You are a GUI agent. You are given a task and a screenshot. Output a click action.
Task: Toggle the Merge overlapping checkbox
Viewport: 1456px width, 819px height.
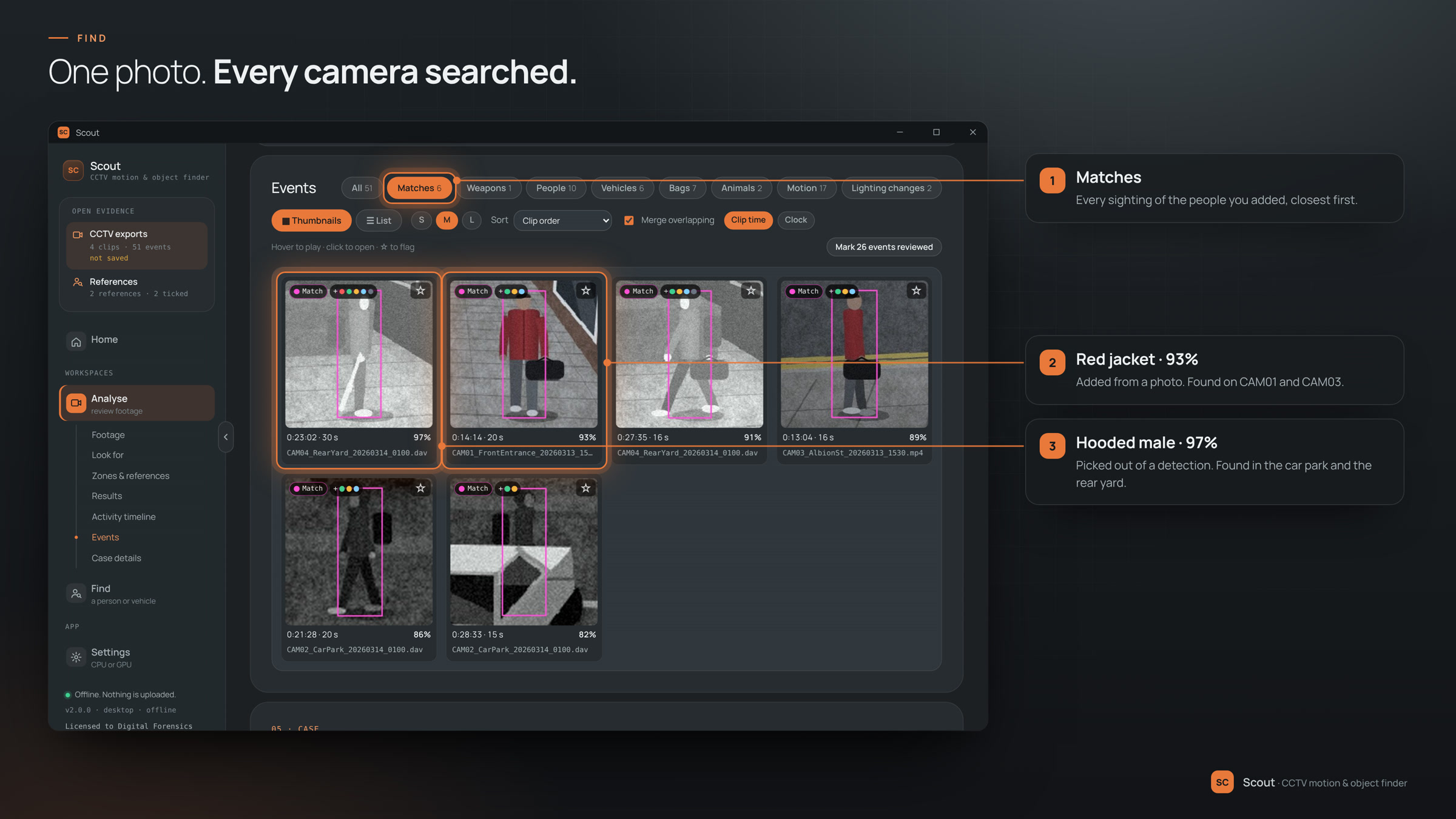(x=629, y=220)
